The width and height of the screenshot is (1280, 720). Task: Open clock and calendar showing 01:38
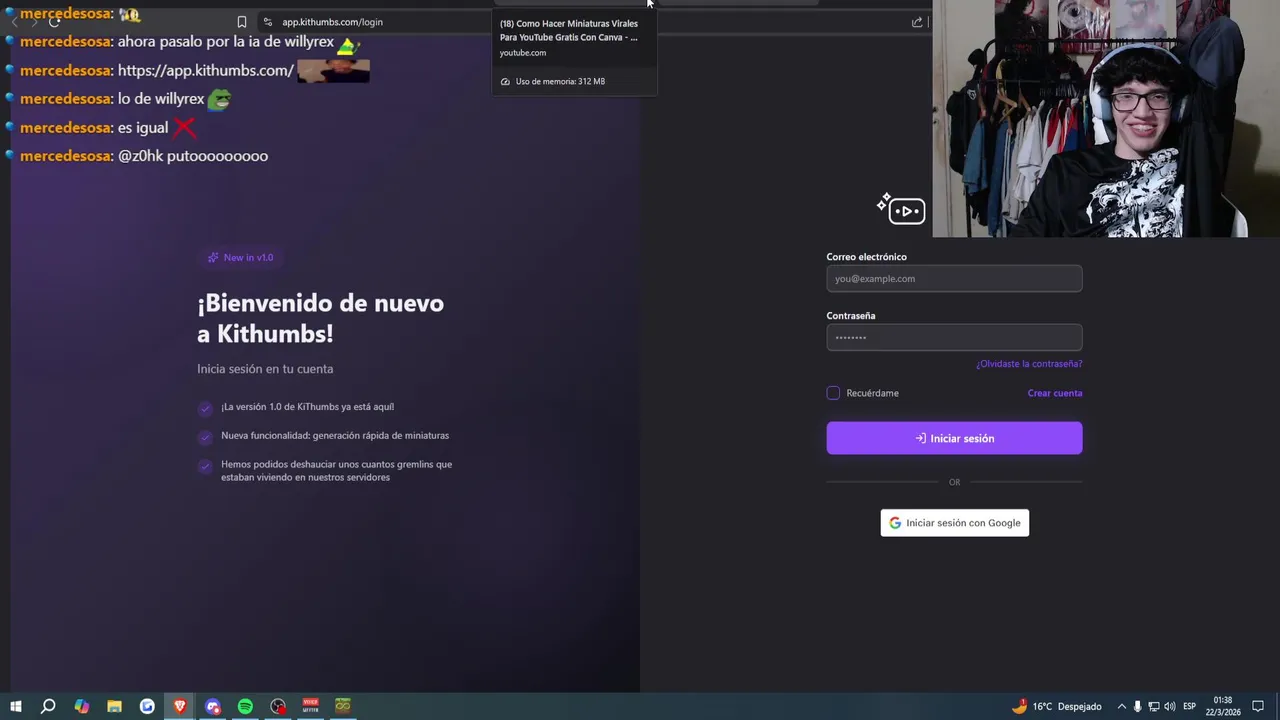click(x=1225, y=706)
